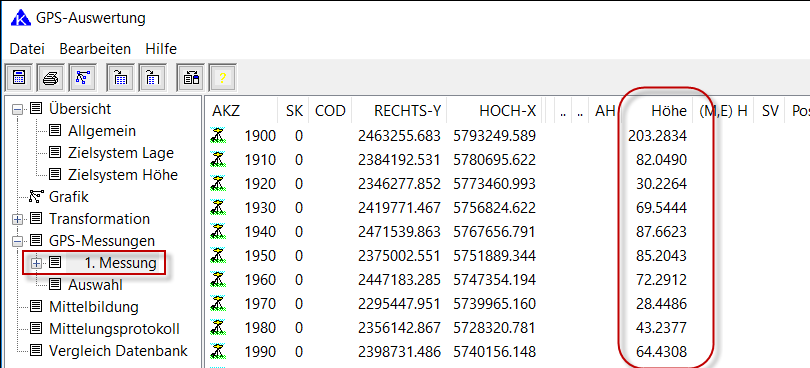Image resolution: width=810 pixels, height=368 pixels.
Task: Click RECHTS-Y value 2295447.951
Action: coord(399,304)
